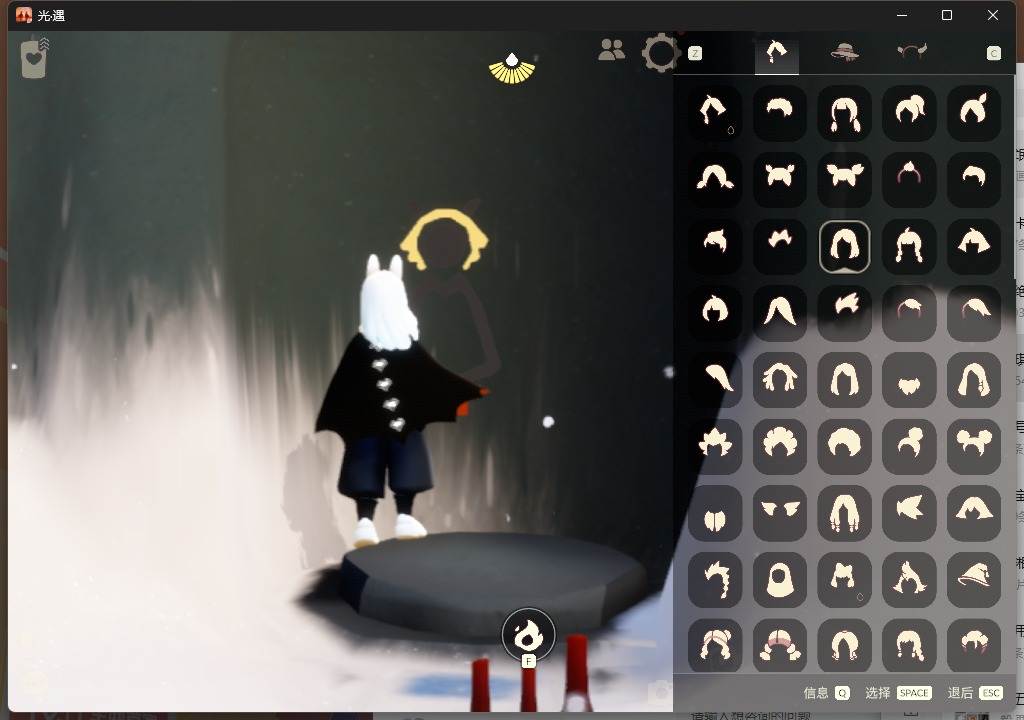1024x720 pixels.
Task: Select the dreadlocks hairstyle
Action: point(780,380)
